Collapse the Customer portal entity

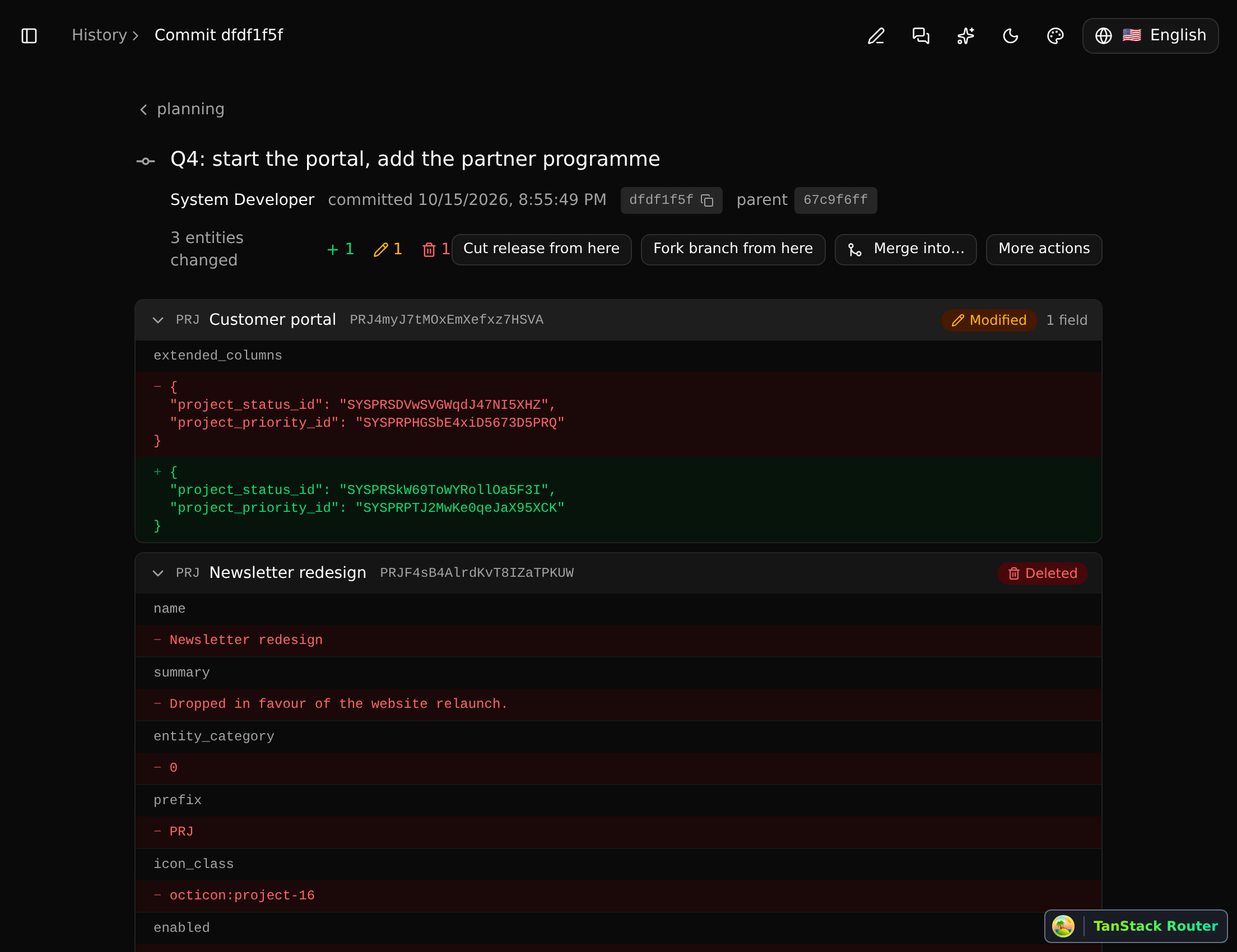(x=158, y=320)
